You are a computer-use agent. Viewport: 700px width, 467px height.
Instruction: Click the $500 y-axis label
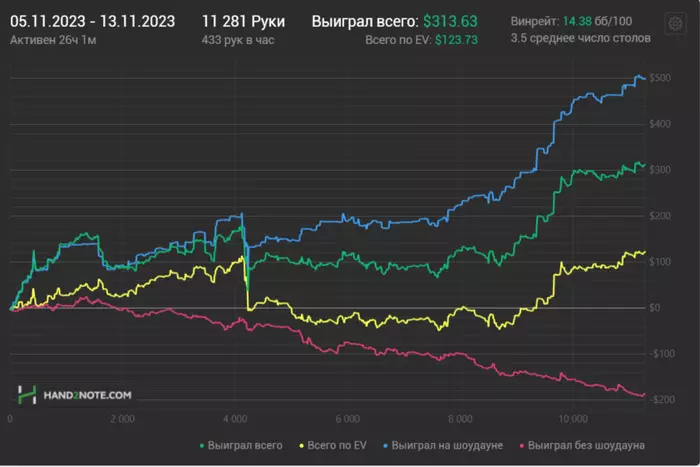[x=660, y=78]
